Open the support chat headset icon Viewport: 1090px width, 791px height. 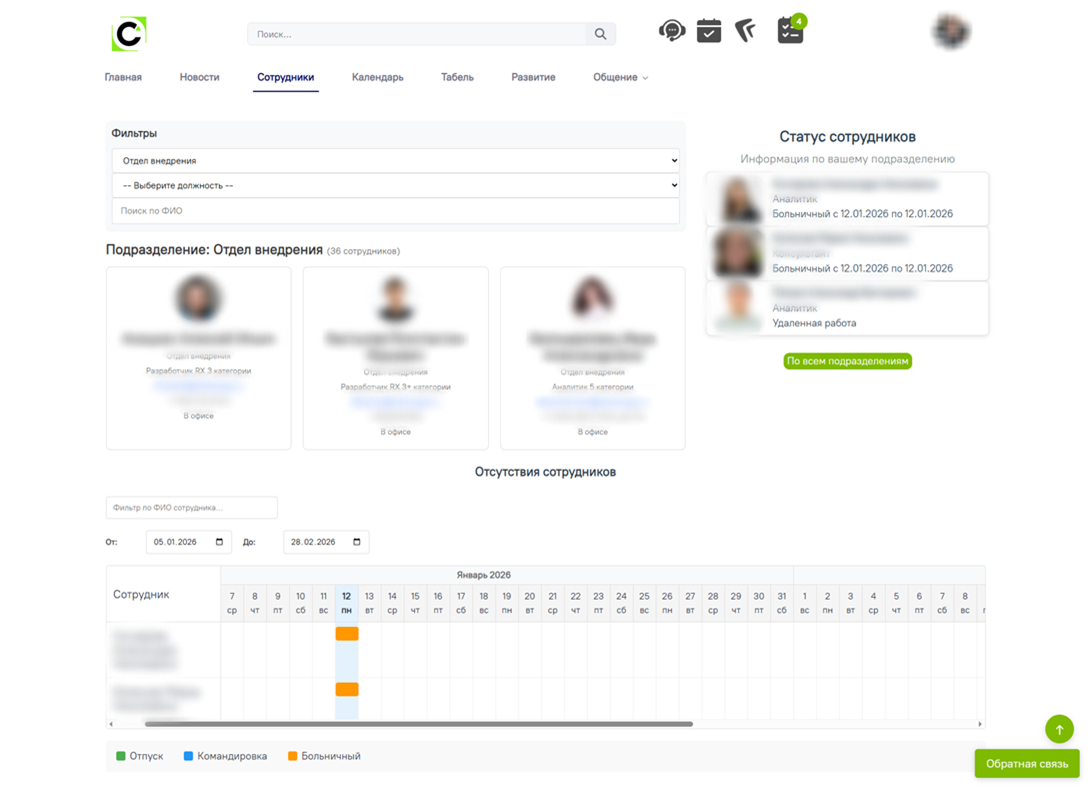point(672,31)
